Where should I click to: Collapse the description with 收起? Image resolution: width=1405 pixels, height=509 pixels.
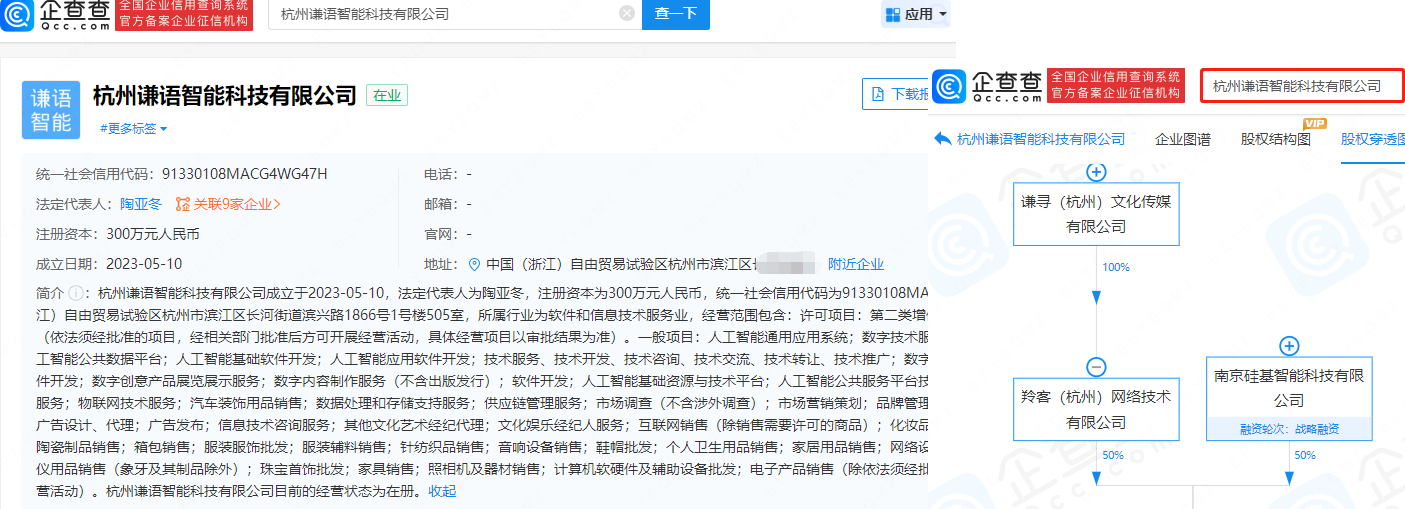pos(442,491)
